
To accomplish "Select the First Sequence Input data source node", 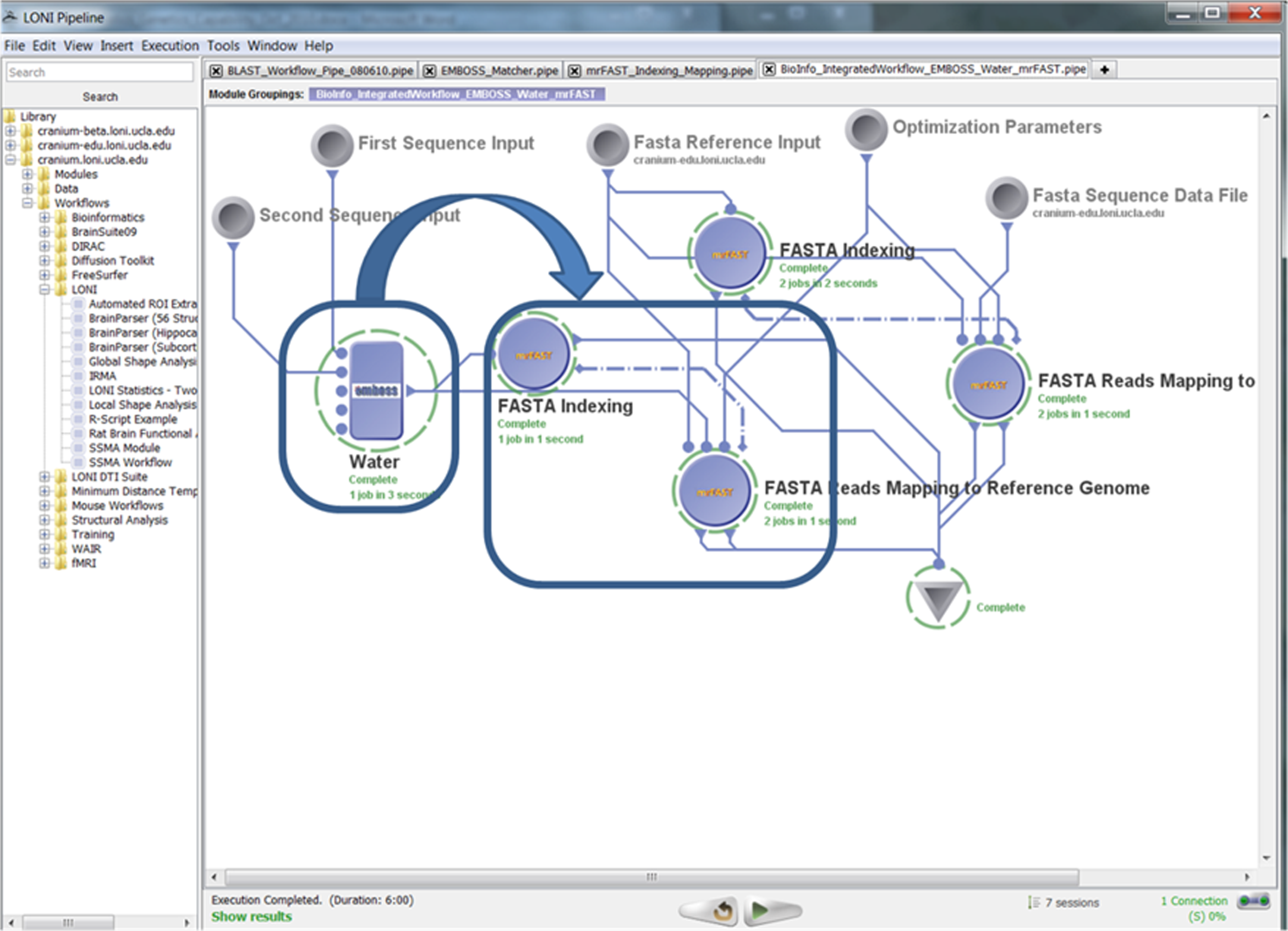I will pos(332,145).
